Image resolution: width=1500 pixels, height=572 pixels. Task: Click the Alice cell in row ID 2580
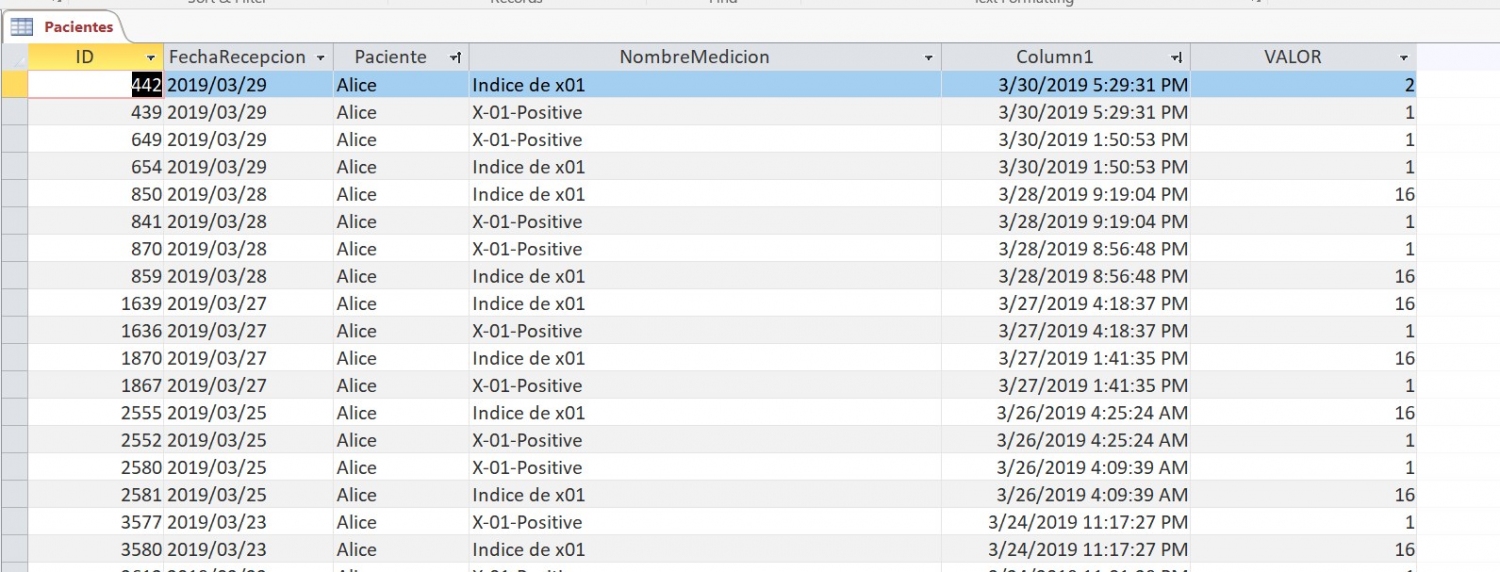(x=401, y=467)
